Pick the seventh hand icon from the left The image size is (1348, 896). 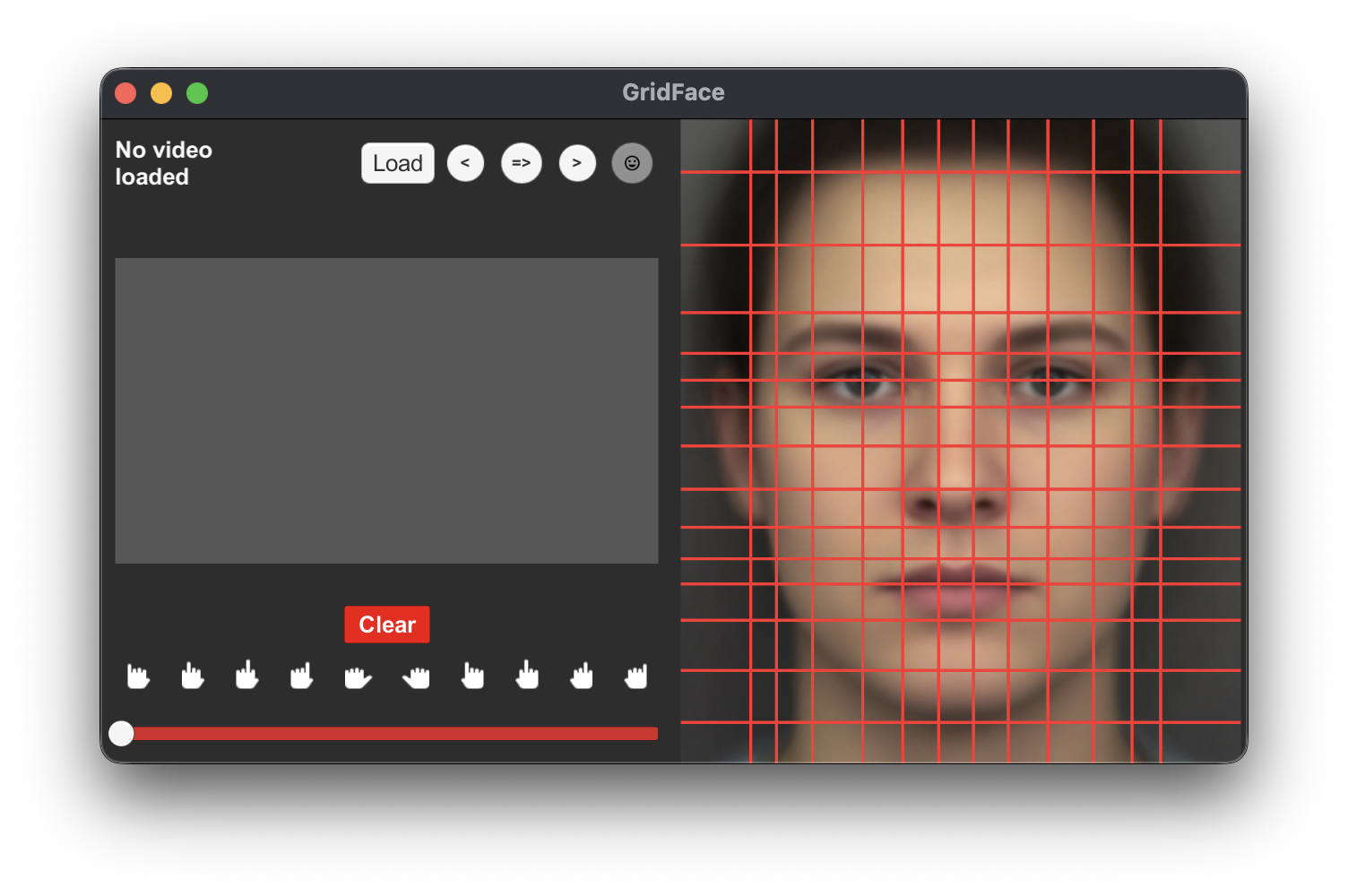coord(472,676)
